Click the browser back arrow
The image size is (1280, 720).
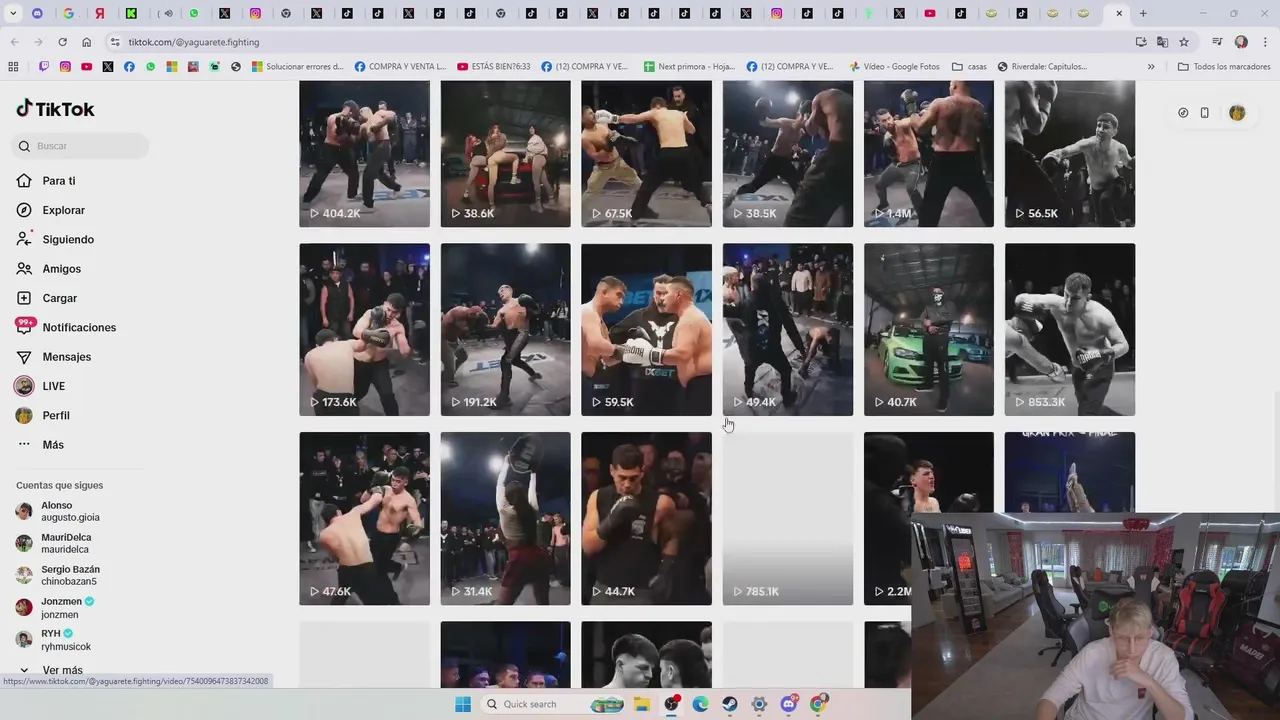click(14, 42)
